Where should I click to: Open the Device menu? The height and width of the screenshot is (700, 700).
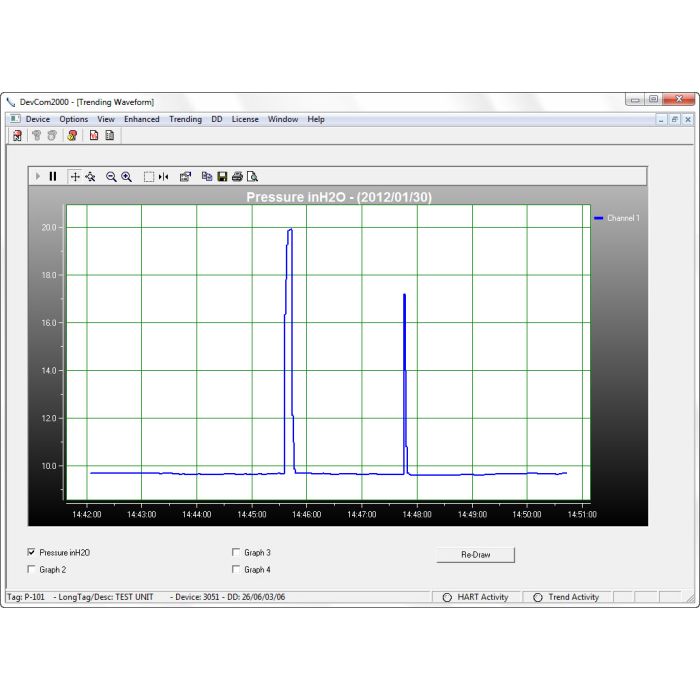37,119
